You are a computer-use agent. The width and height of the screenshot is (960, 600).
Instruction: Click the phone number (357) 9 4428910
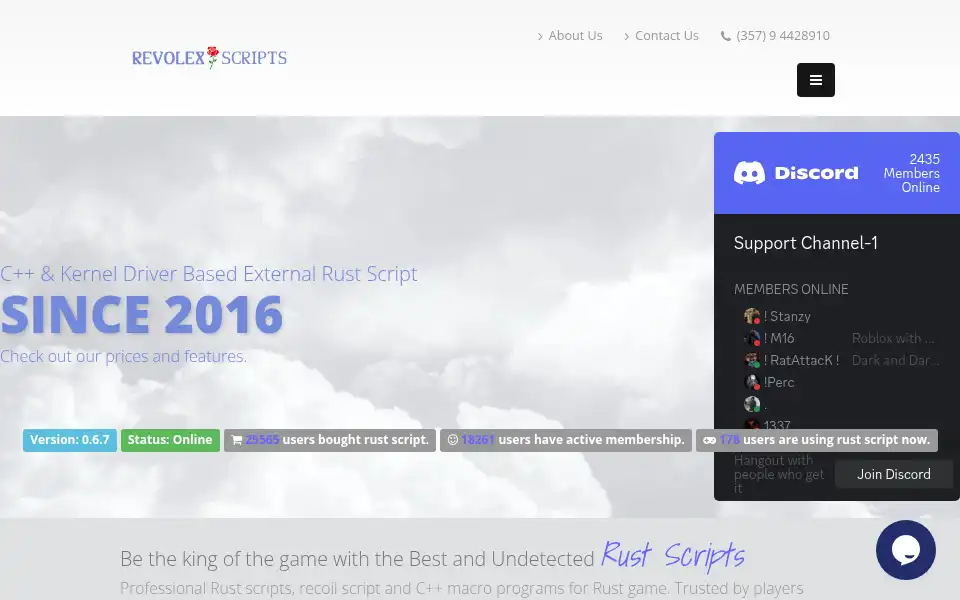tap(782, 36)
